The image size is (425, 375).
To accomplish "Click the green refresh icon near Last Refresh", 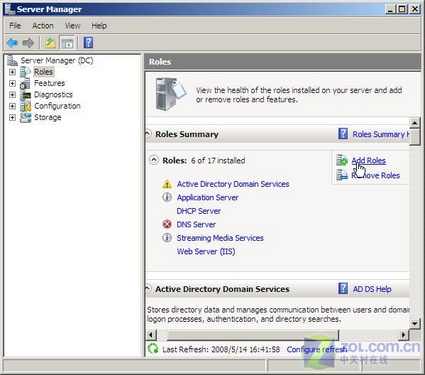I will point(153,349).
